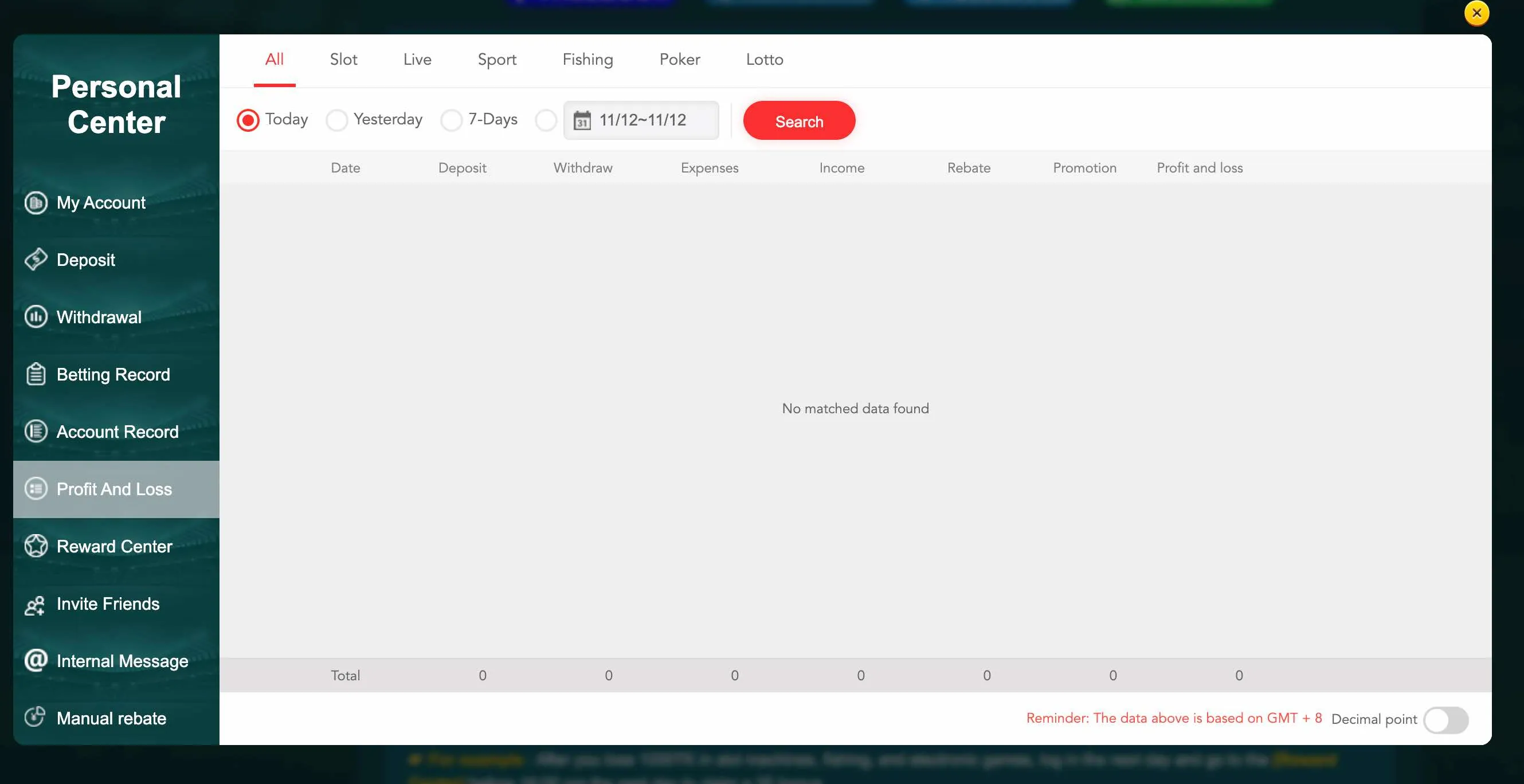The image size is (1524, 784).
Task: Toggle the Decimal point switch
Action: point(1446,720)
